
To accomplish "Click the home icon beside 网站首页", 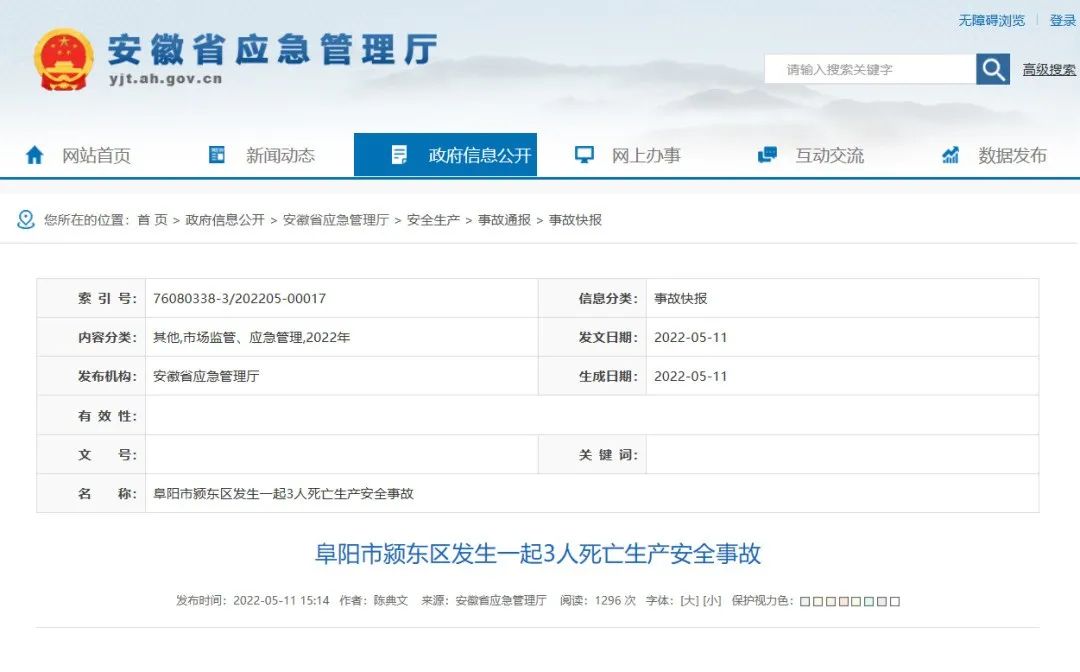I will click(x=34, y=156).
